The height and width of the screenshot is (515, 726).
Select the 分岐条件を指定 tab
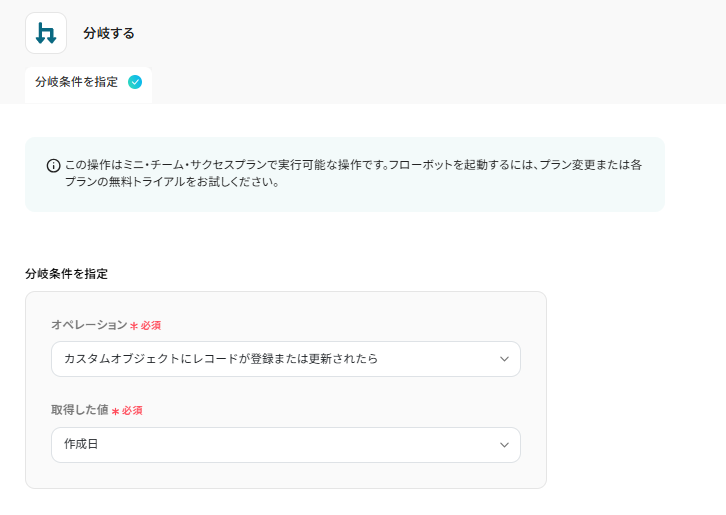point(77,82)
